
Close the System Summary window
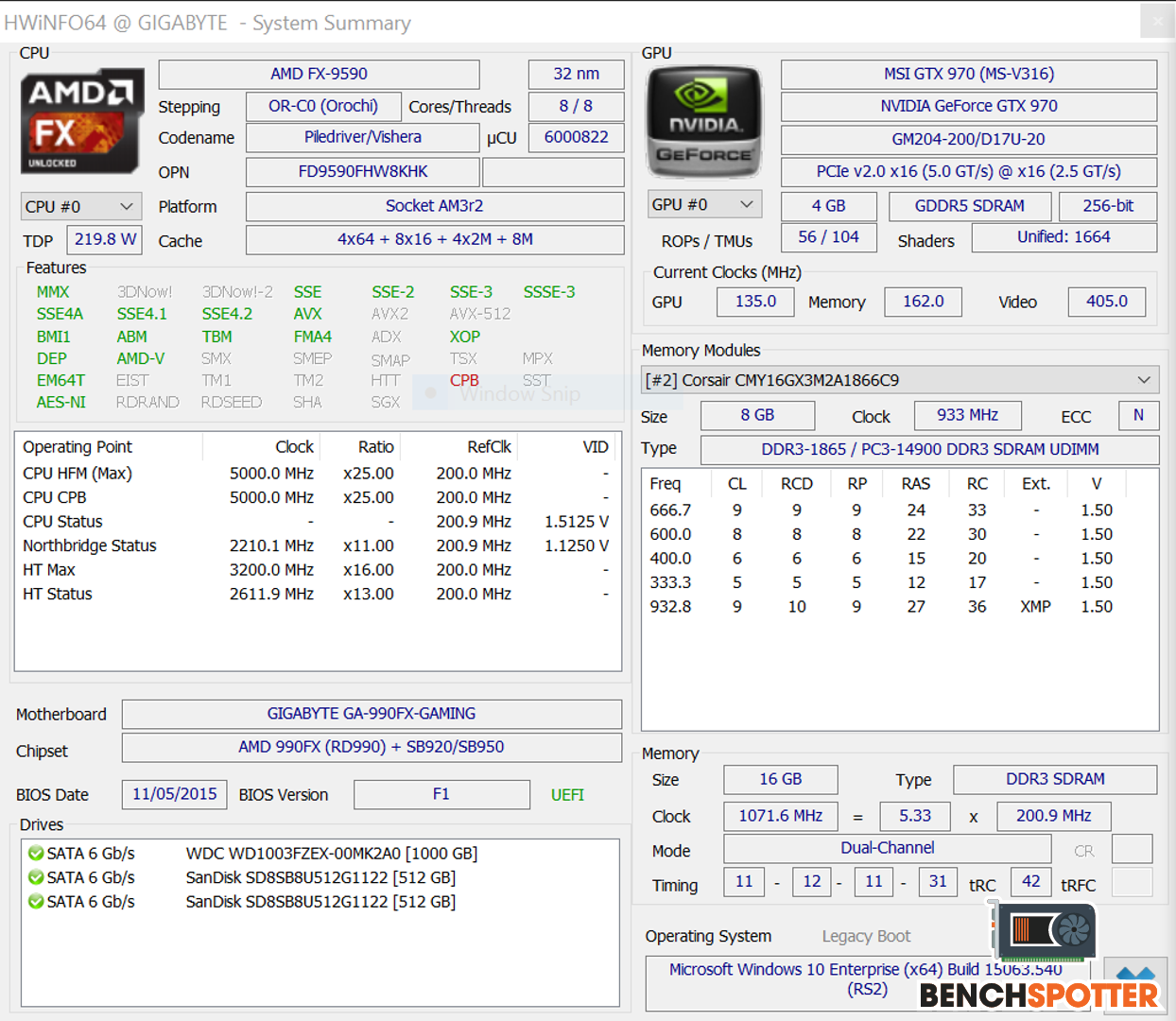click(x=1157, y=21)
